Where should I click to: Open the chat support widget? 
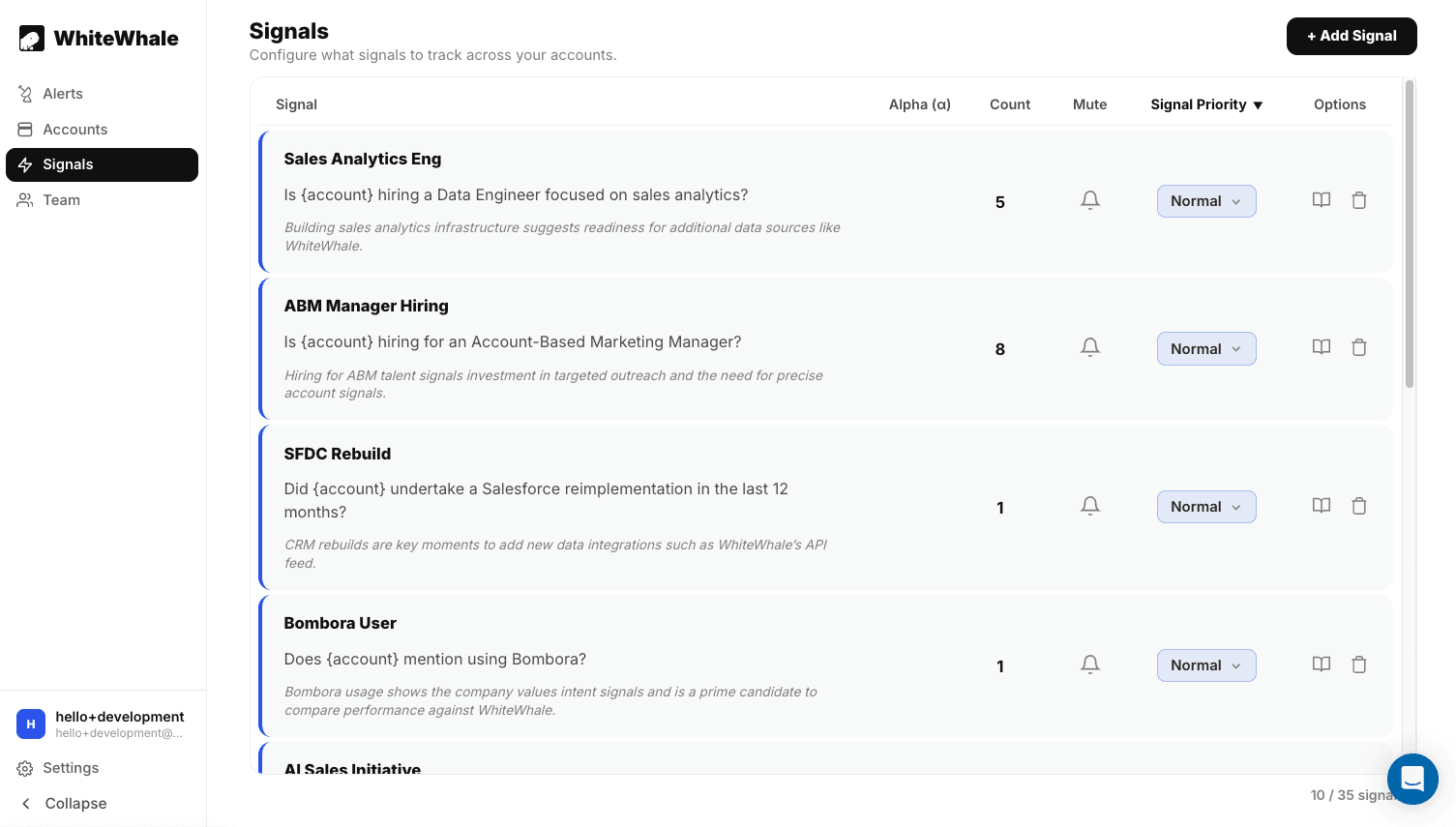1412,779
